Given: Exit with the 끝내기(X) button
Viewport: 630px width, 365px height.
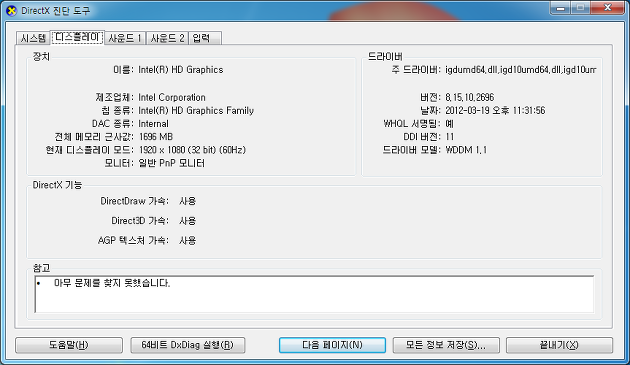Looking at the screenshot, I should pos(559,345).
